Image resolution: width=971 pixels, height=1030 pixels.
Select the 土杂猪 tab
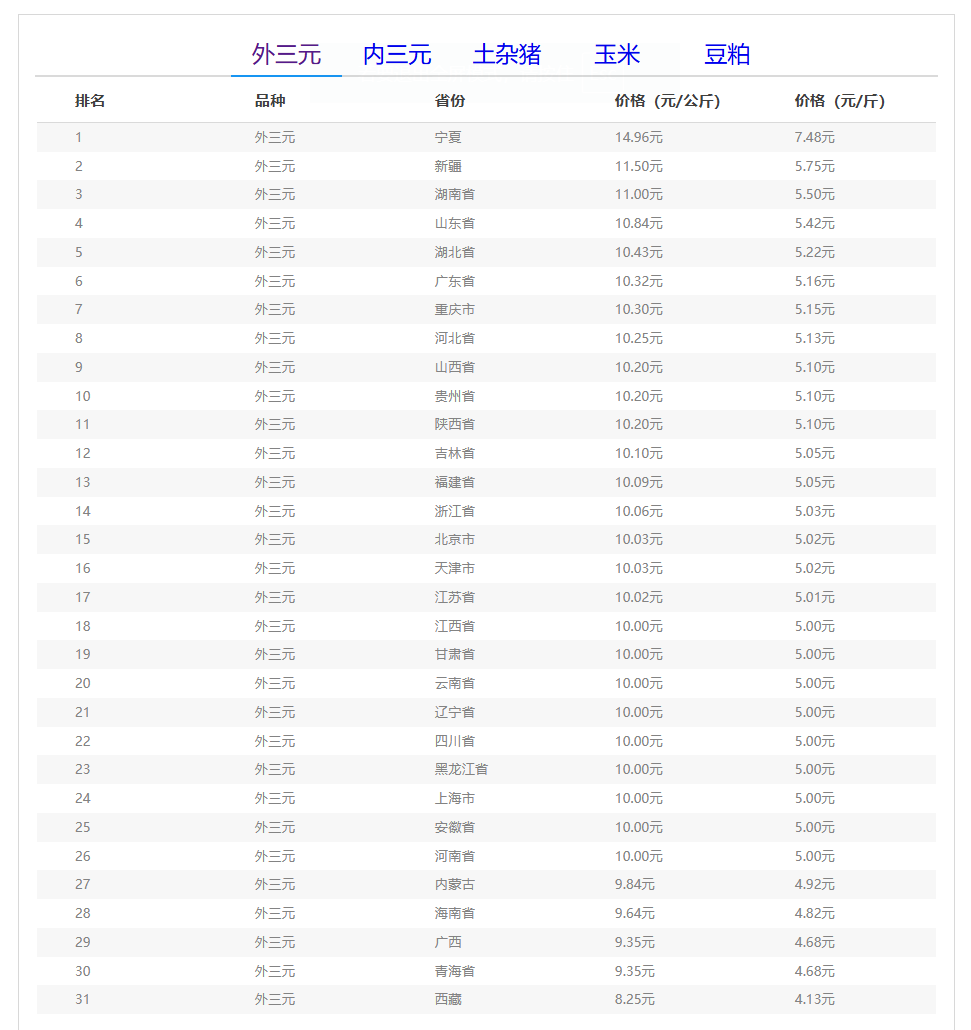point(507,54)
